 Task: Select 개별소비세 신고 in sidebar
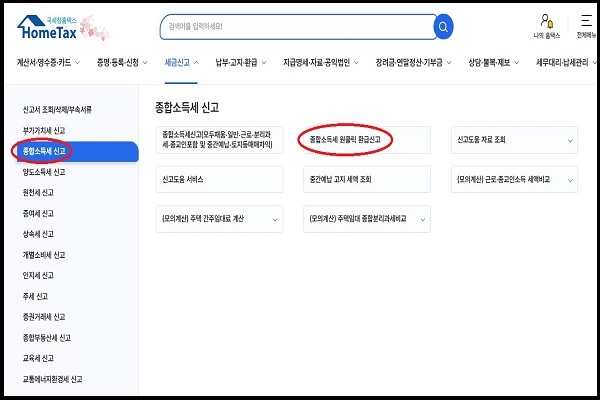tap(44, 255)
